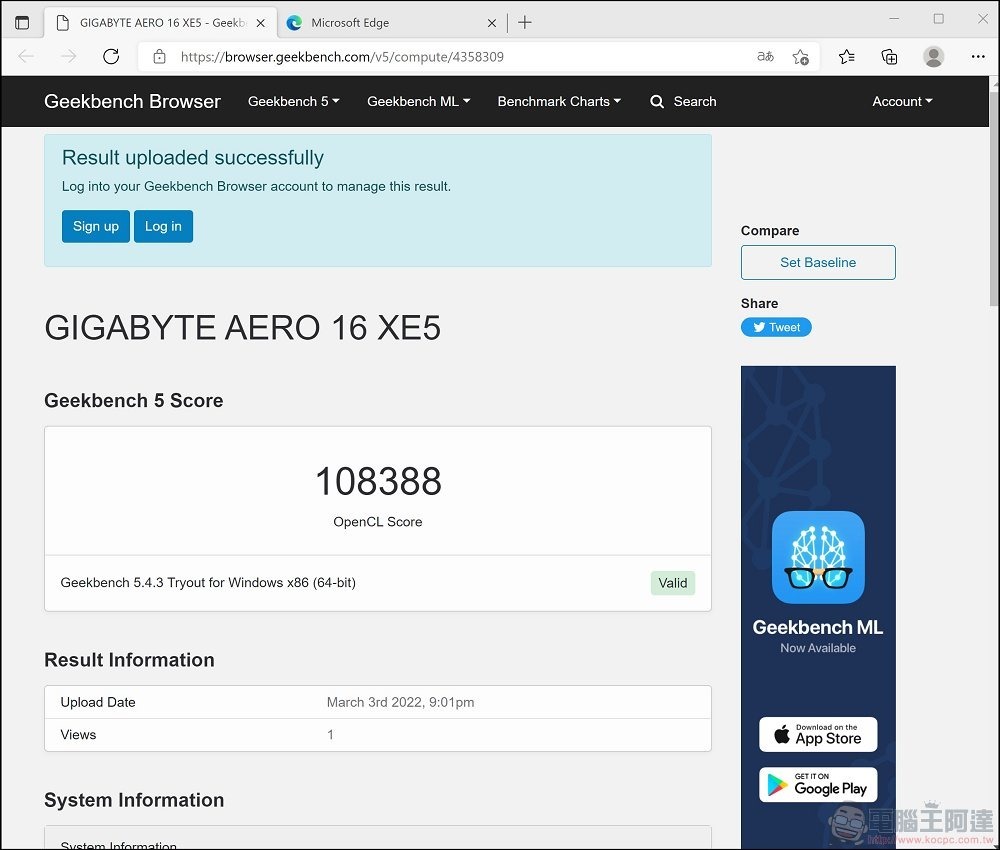Screen dimensions: 1000x850
Task: Open the Google Play download badge
Action: [x=818, y=784]
